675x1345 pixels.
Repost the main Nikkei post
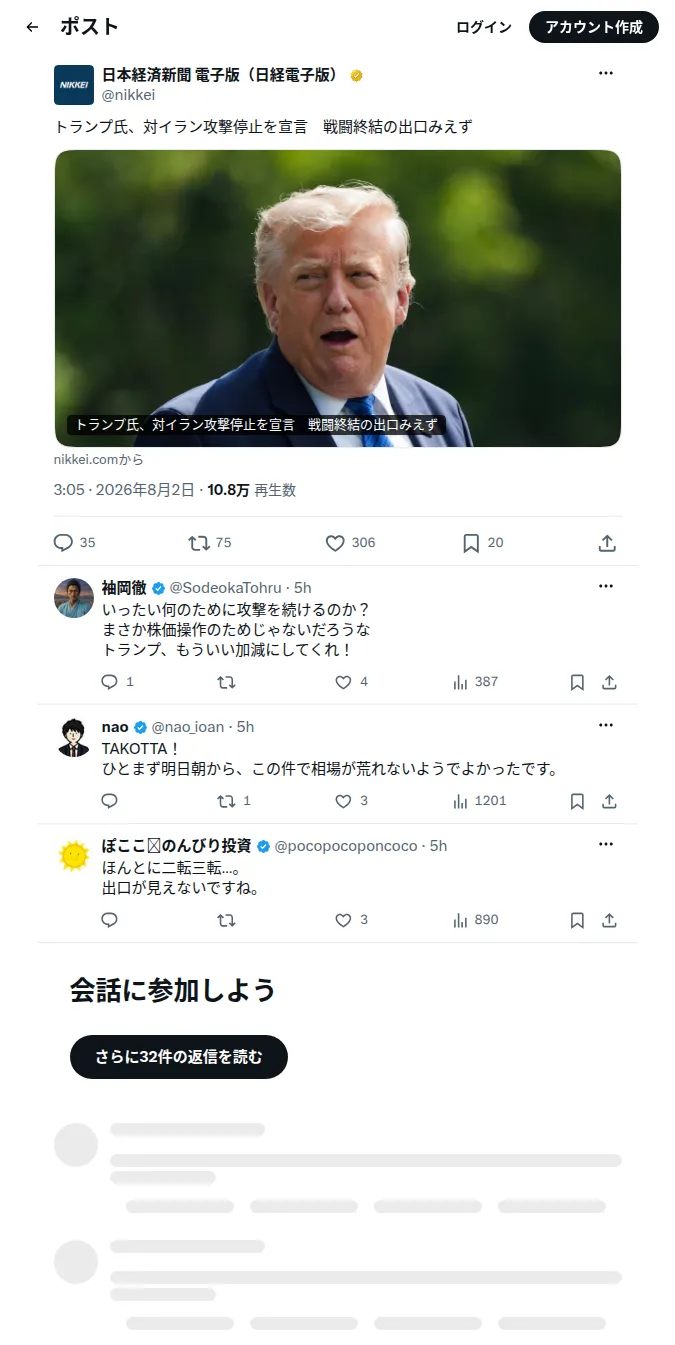pos(199,543)
